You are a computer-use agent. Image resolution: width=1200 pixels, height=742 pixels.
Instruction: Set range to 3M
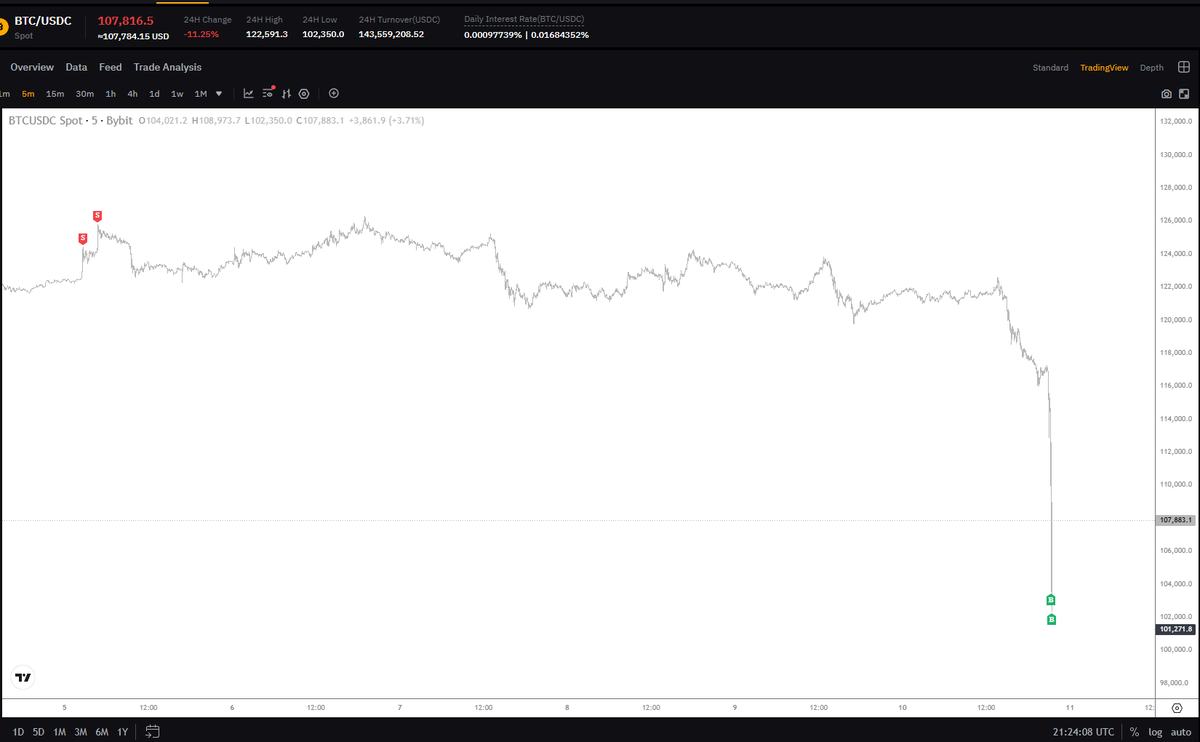coord(81,732)
